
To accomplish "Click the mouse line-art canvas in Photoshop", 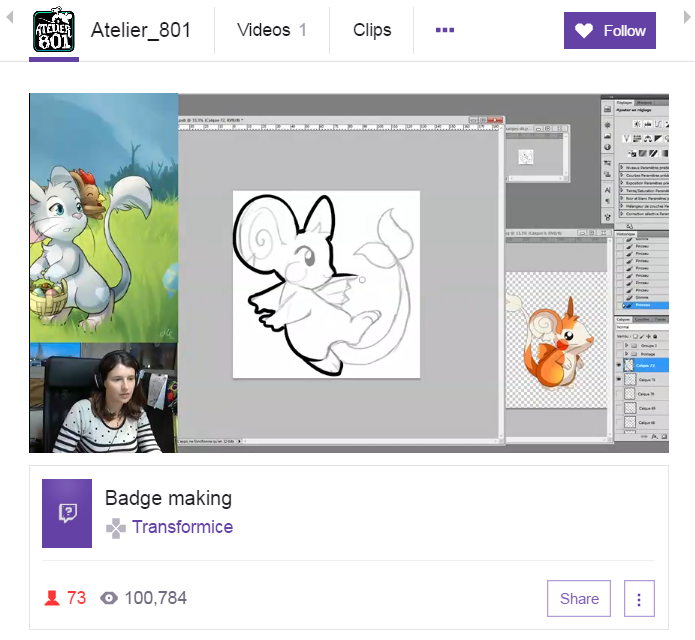I will click(326, 284).
